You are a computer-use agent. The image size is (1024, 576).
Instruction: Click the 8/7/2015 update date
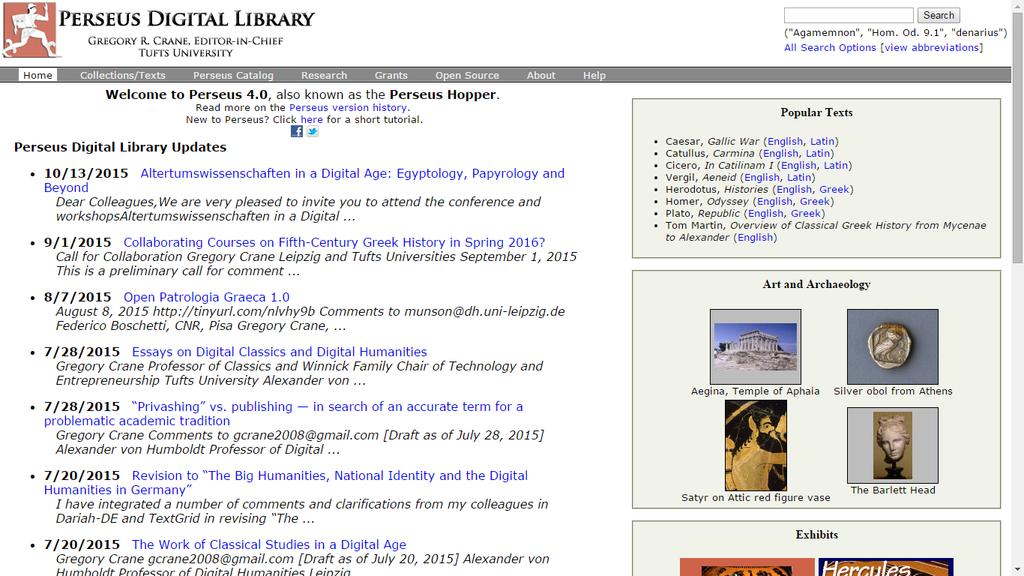click(78, 297)
